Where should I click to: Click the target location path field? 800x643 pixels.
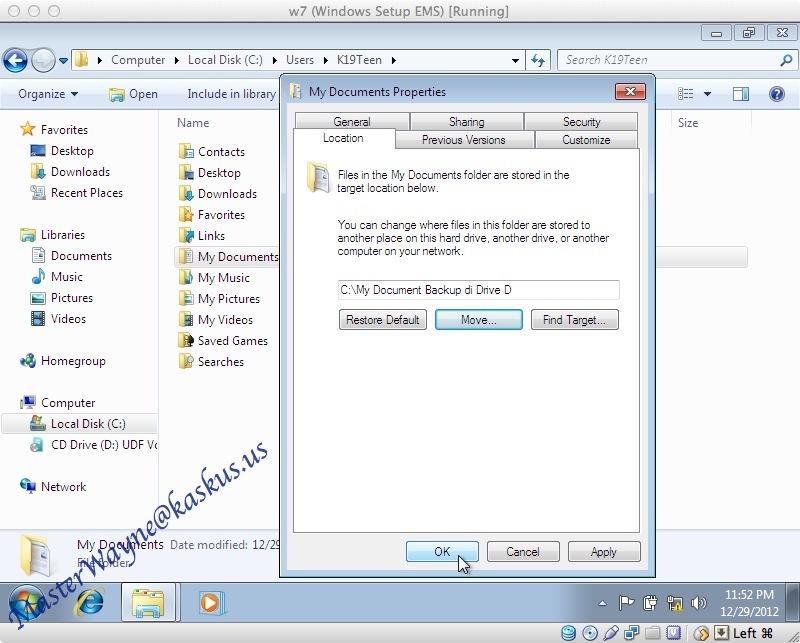[x=479, y=290]
